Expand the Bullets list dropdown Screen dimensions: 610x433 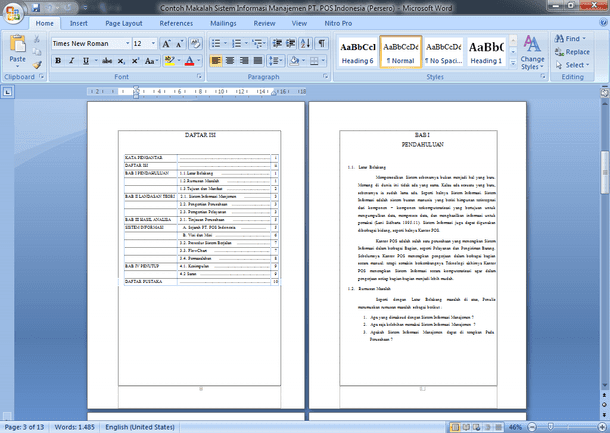point(225,43)
